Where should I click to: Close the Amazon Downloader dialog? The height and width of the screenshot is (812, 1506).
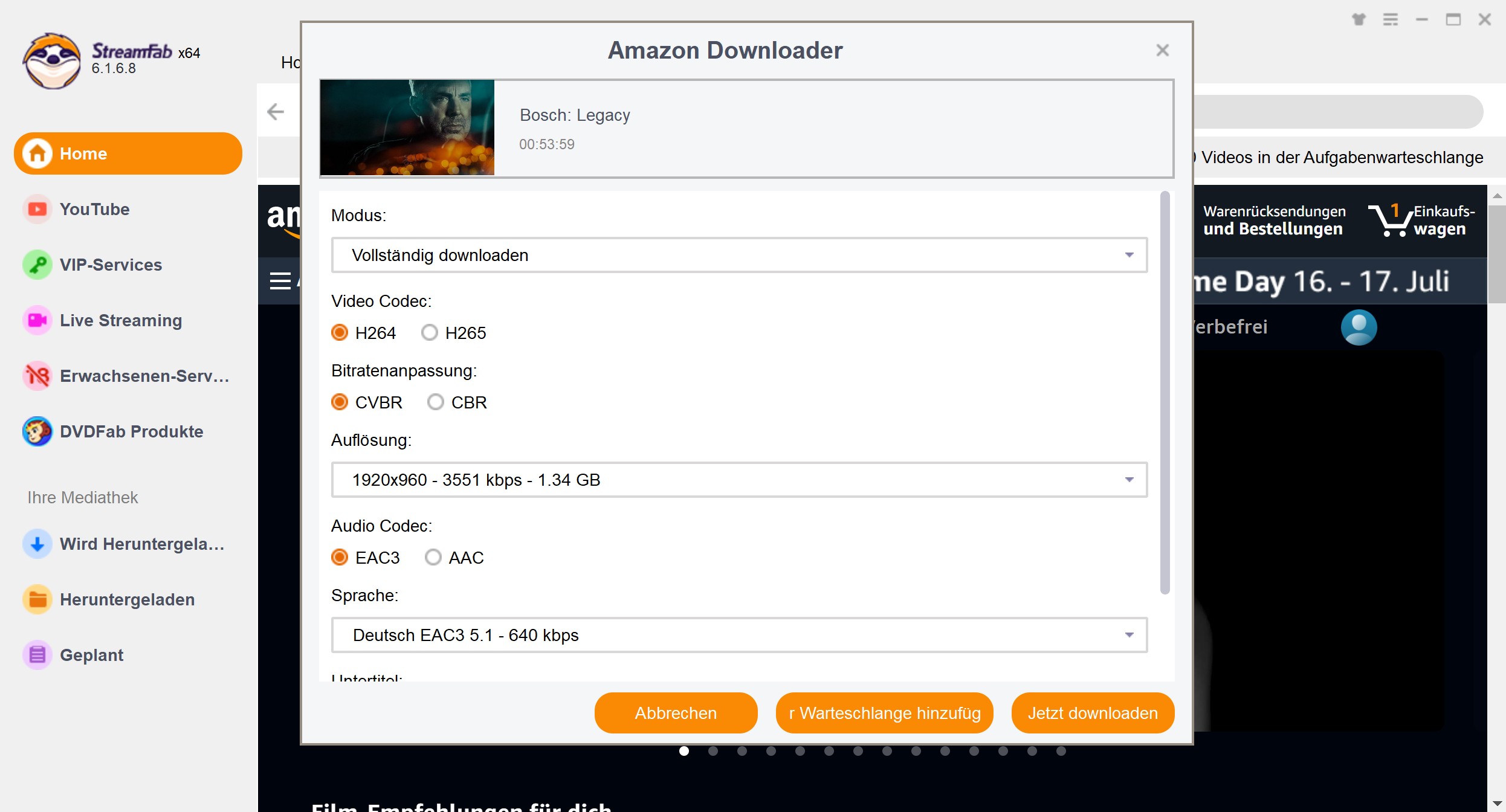(1162, 50)
